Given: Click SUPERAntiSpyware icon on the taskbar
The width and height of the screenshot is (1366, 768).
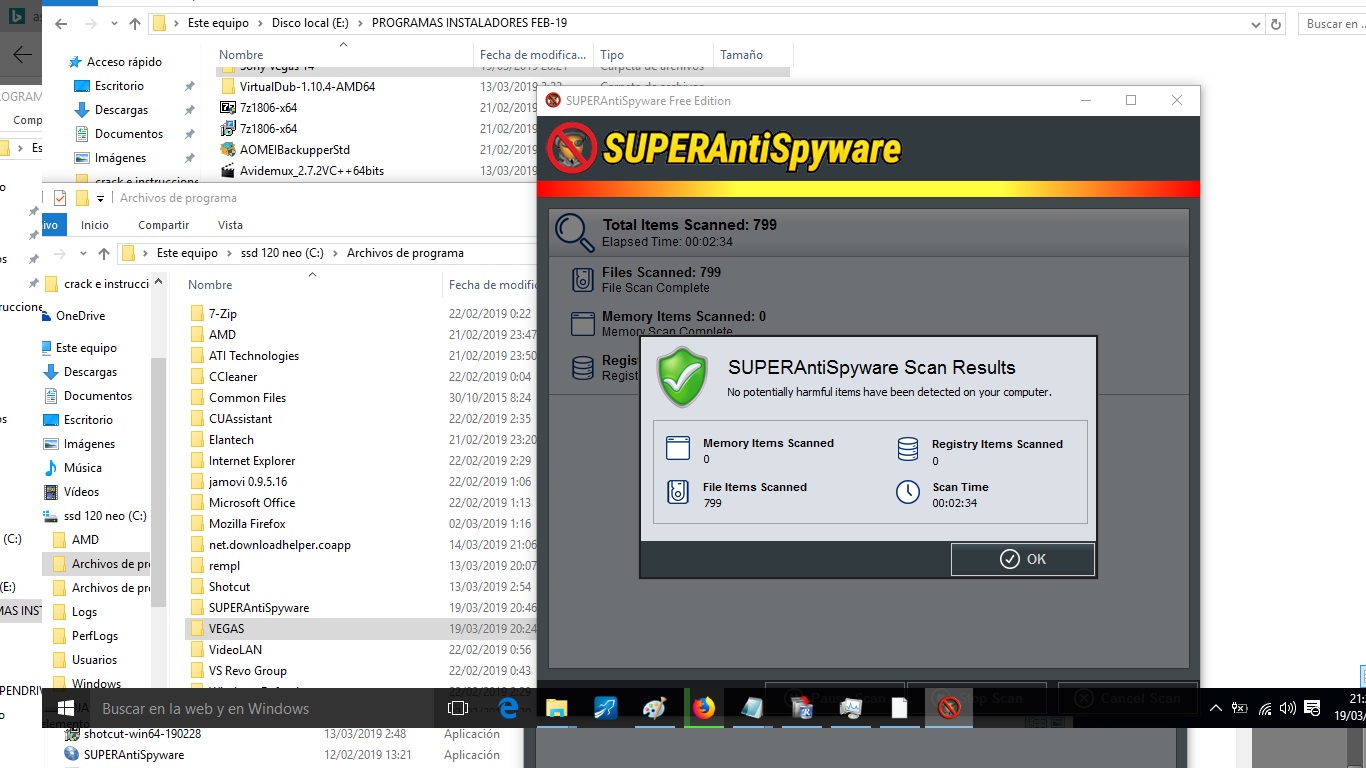Looking at the screenshot, I should click(949, 708).
